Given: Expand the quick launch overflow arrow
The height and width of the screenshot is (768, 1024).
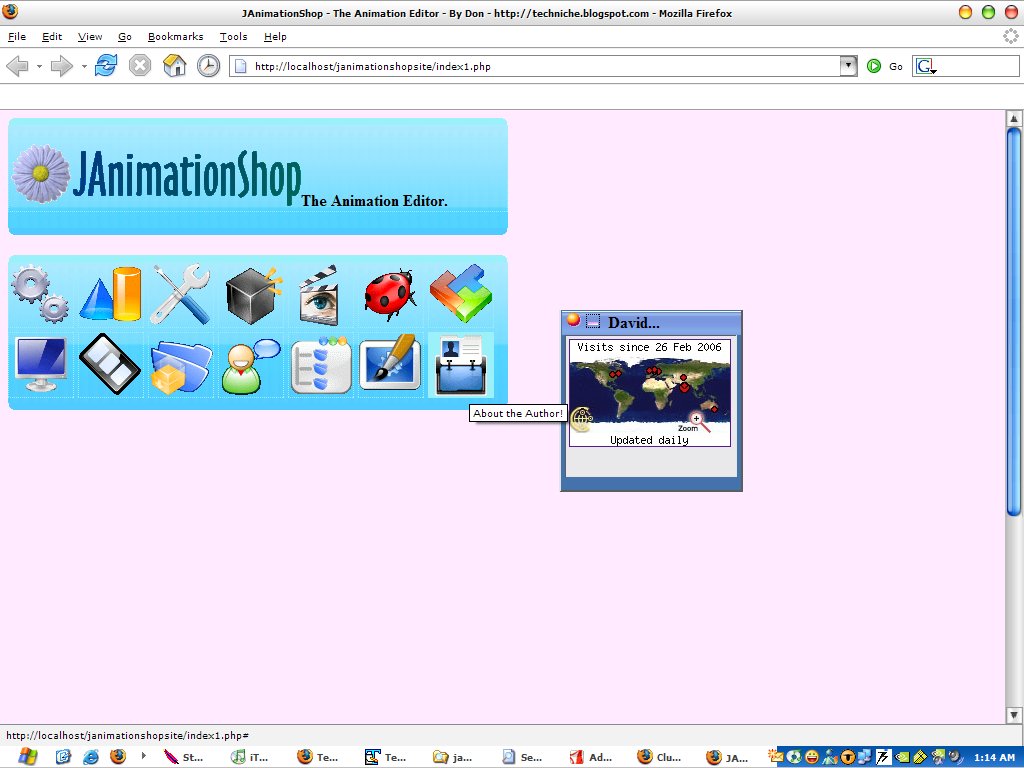Looking at the screenshot, I should coord(143,756).
